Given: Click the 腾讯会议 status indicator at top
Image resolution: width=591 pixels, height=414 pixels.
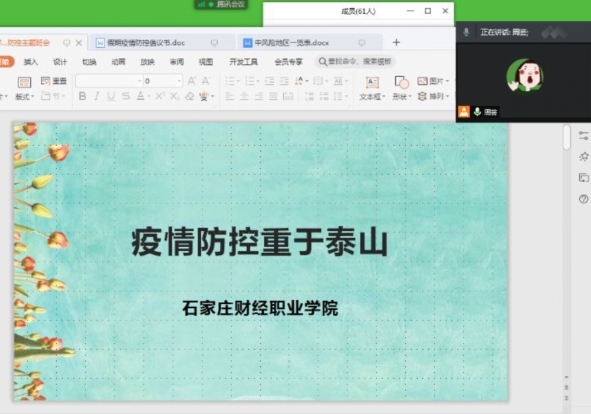Looking at the screenshot, I should [221, 5].
